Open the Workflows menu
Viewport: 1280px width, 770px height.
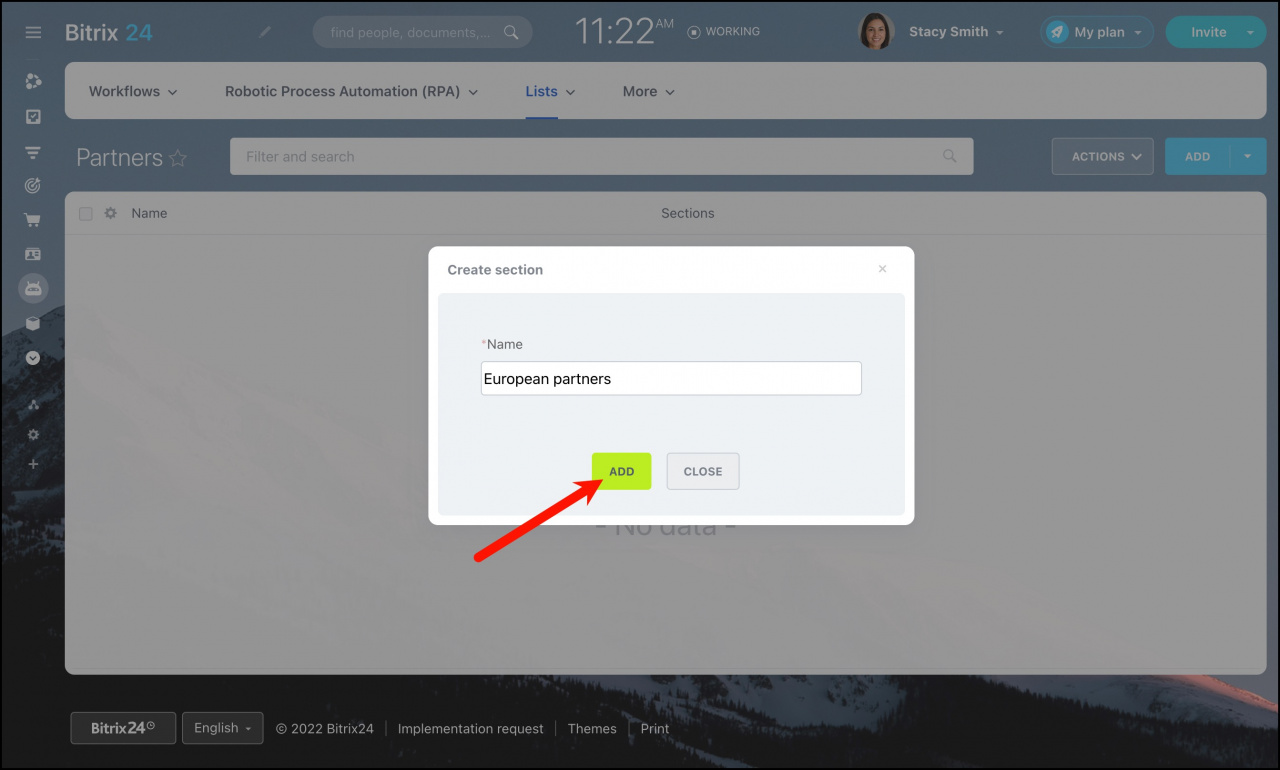(125, 91)
